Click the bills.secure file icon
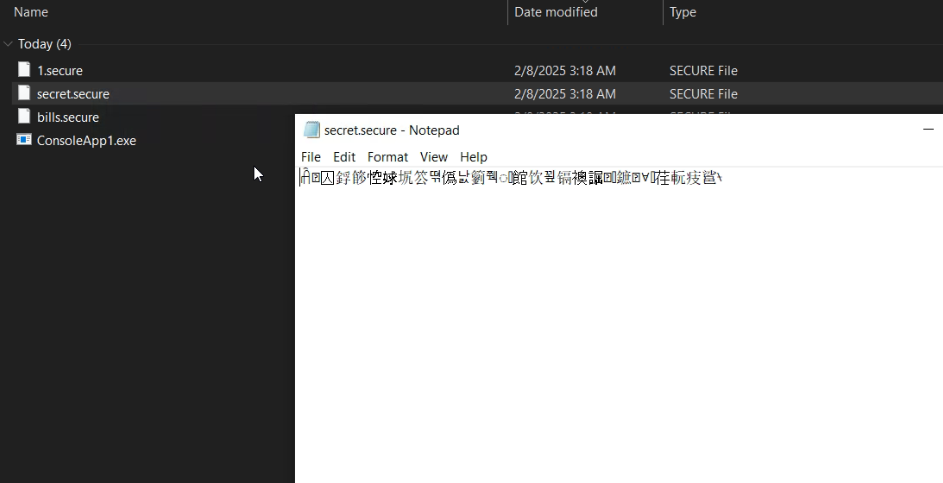This screenshot has height=483, width=943. [24, 117]
